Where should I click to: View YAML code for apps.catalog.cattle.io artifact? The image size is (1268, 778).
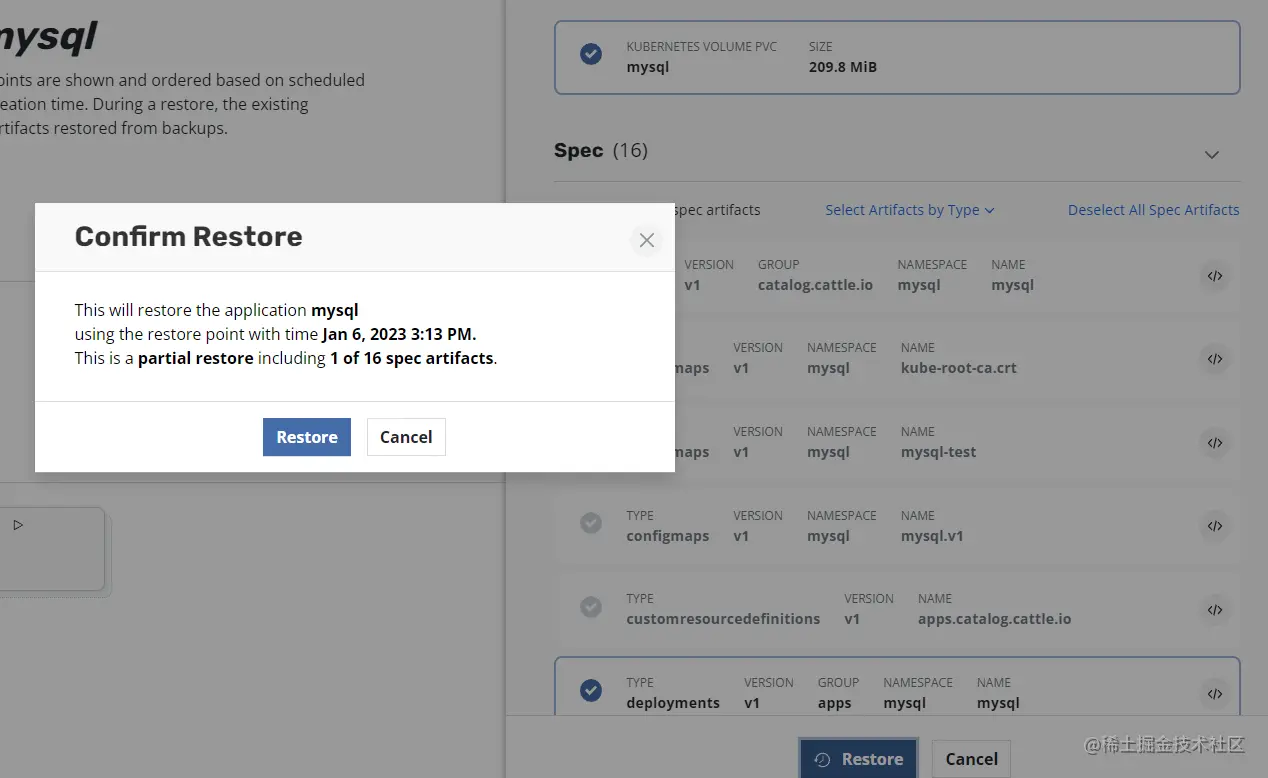[x=1215, y=610]
